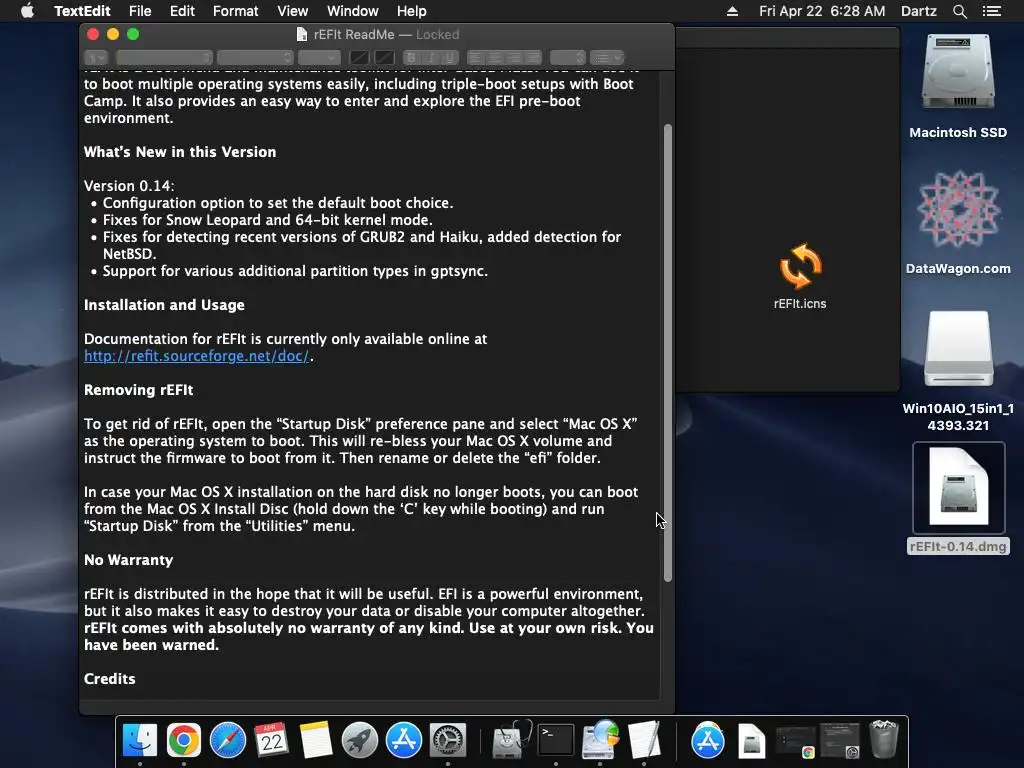Image resolution: width=1024 pixels, height=768 pixels.
Task: Toggle underline formatting in TextEdit toolbar
Action: point(449,57)
